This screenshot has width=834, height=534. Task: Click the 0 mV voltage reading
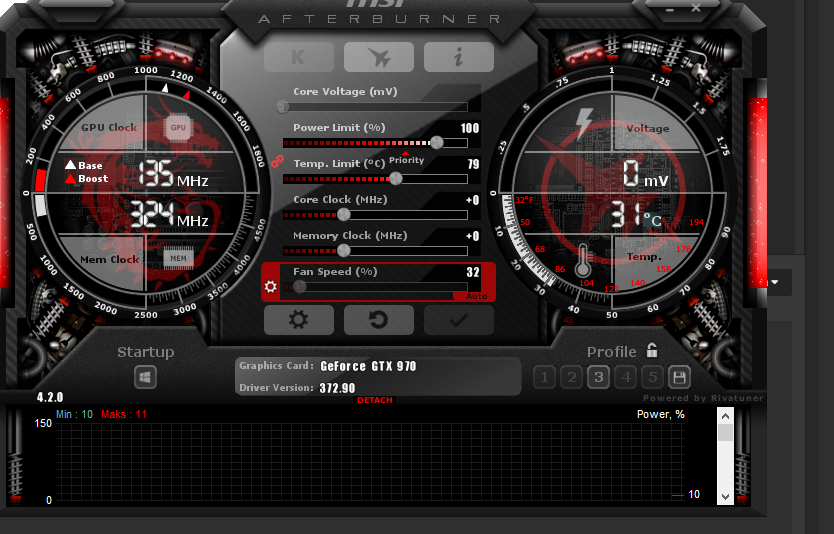pyautogui.click(x=646, y=174)
